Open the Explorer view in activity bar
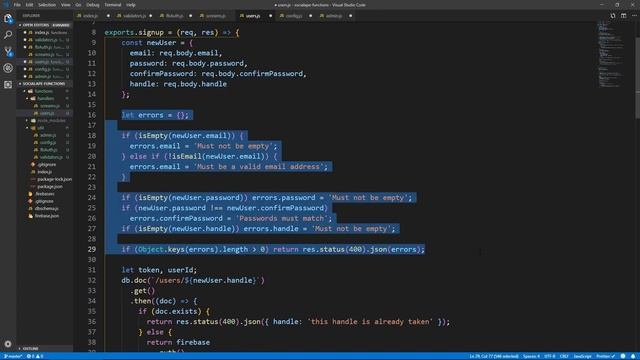Viewport: 640px width, 360px height. [8, 18]
